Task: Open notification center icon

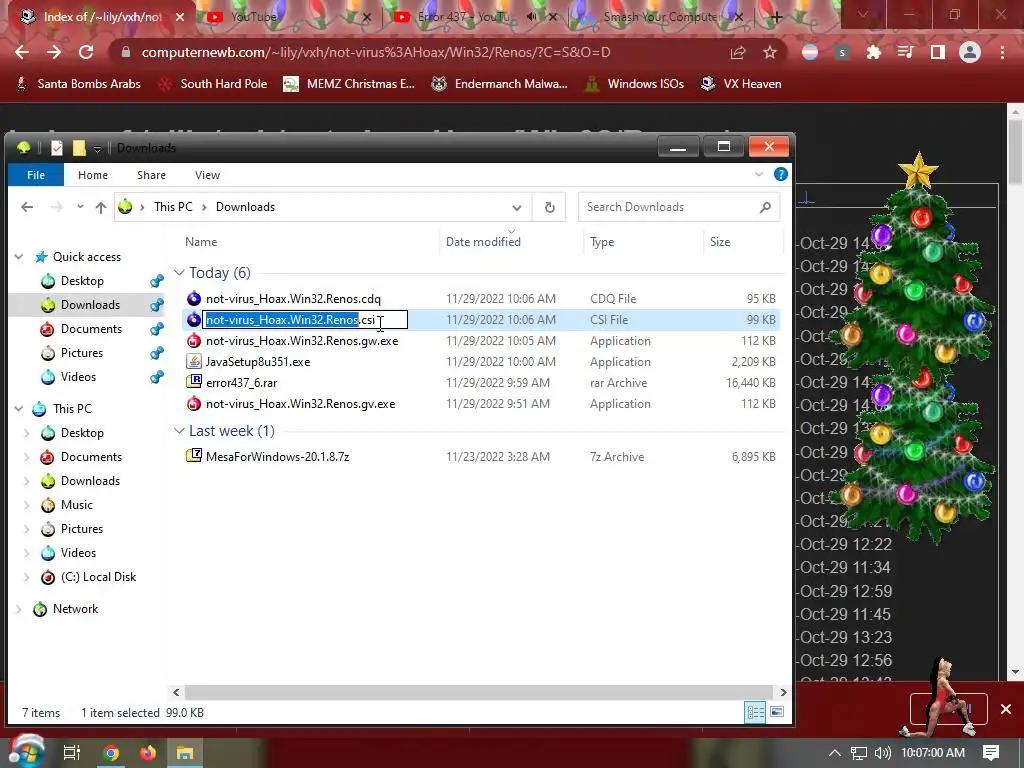Action: pos(991,753)
